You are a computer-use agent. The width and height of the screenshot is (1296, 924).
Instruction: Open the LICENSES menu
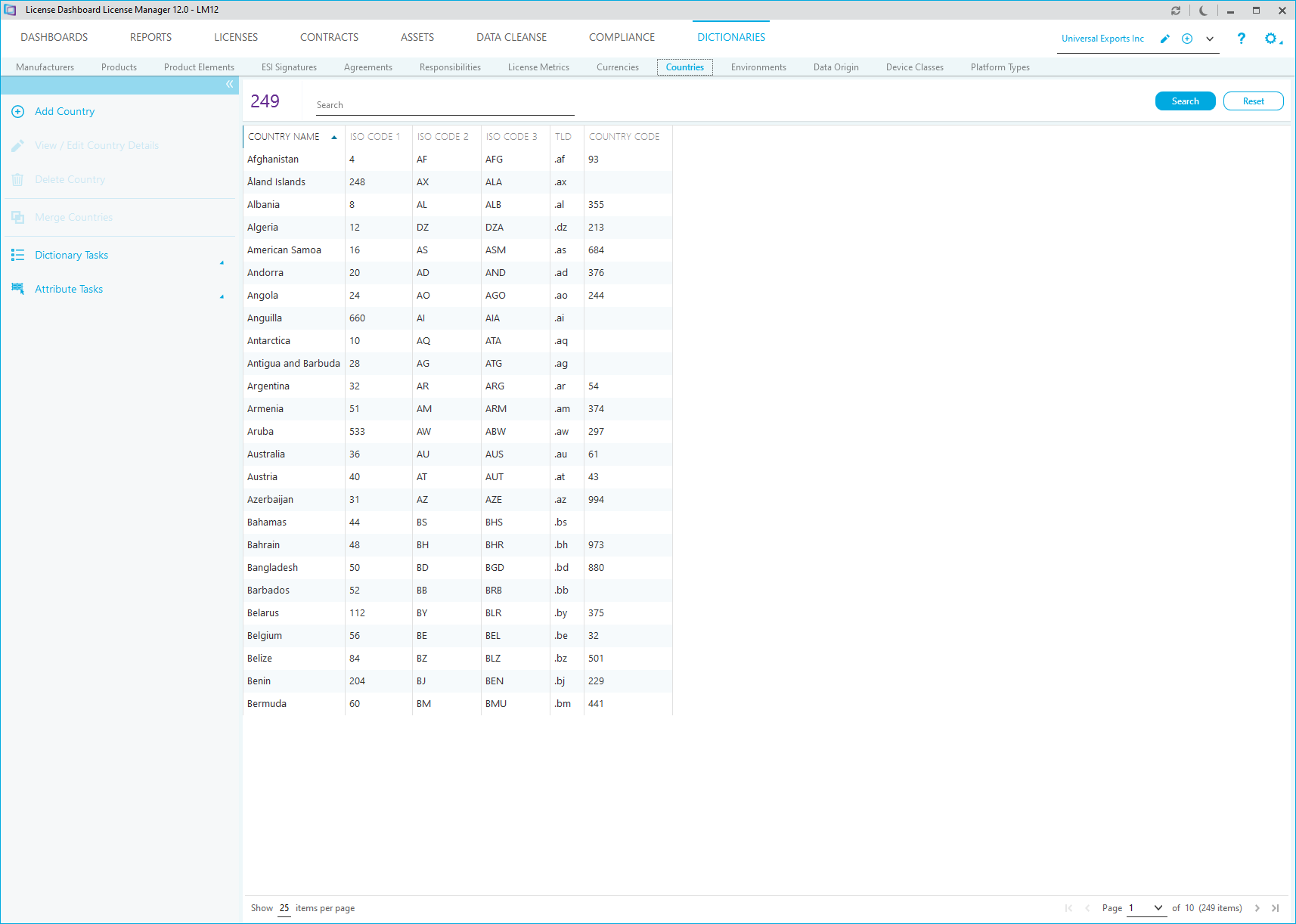coord(236,38)
